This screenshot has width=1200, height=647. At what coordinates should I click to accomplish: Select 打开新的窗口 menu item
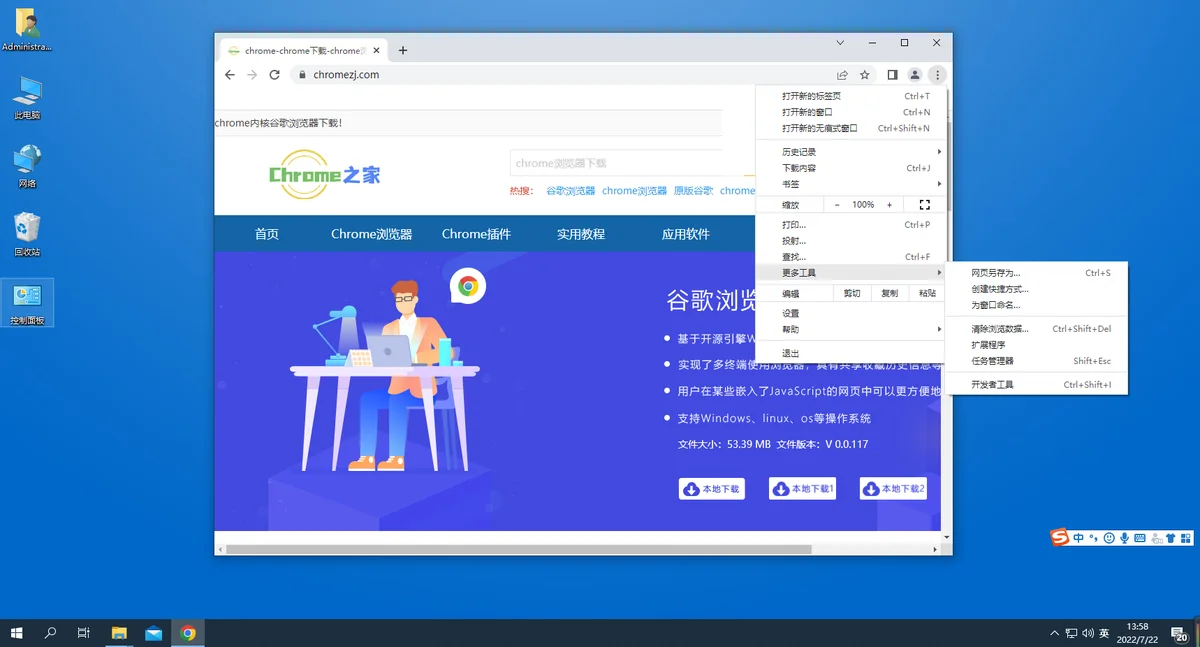[851, 112]
